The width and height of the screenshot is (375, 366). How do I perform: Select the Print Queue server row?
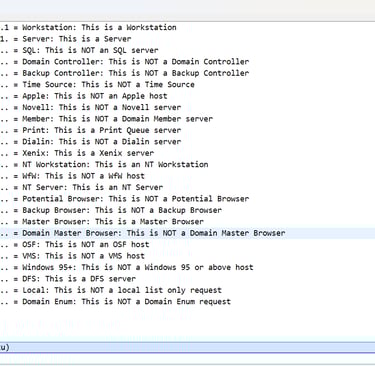coord(90,130)
